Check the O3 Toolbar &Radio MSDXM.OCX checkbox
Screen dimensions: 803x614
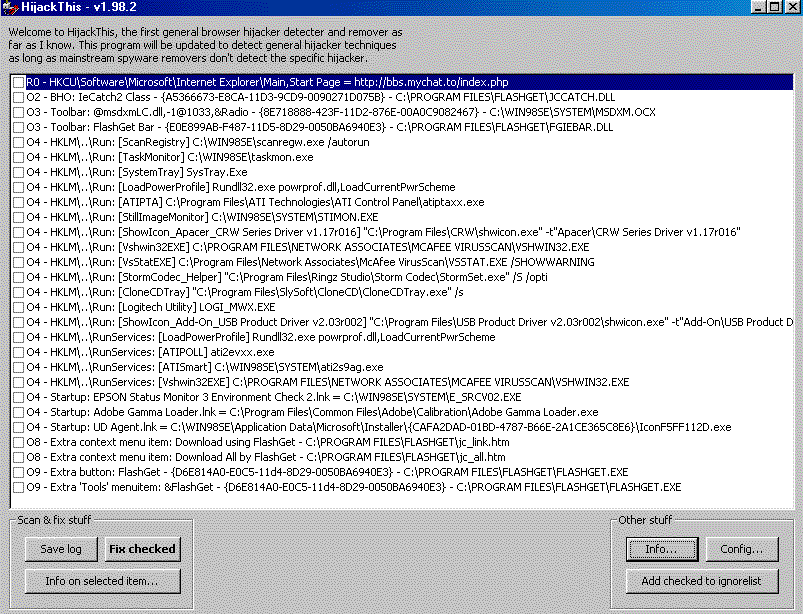18,112
